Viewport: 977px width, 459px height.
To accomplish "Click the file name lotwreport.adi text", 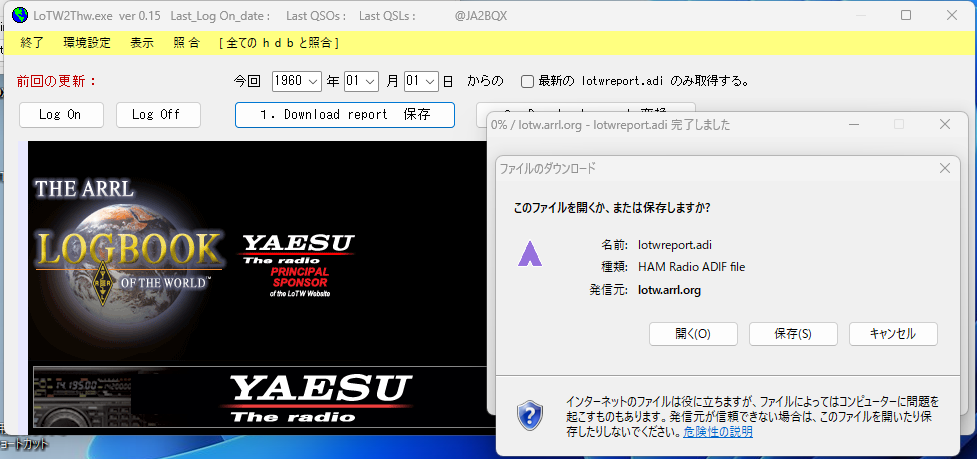I will (x=675, y=245).
